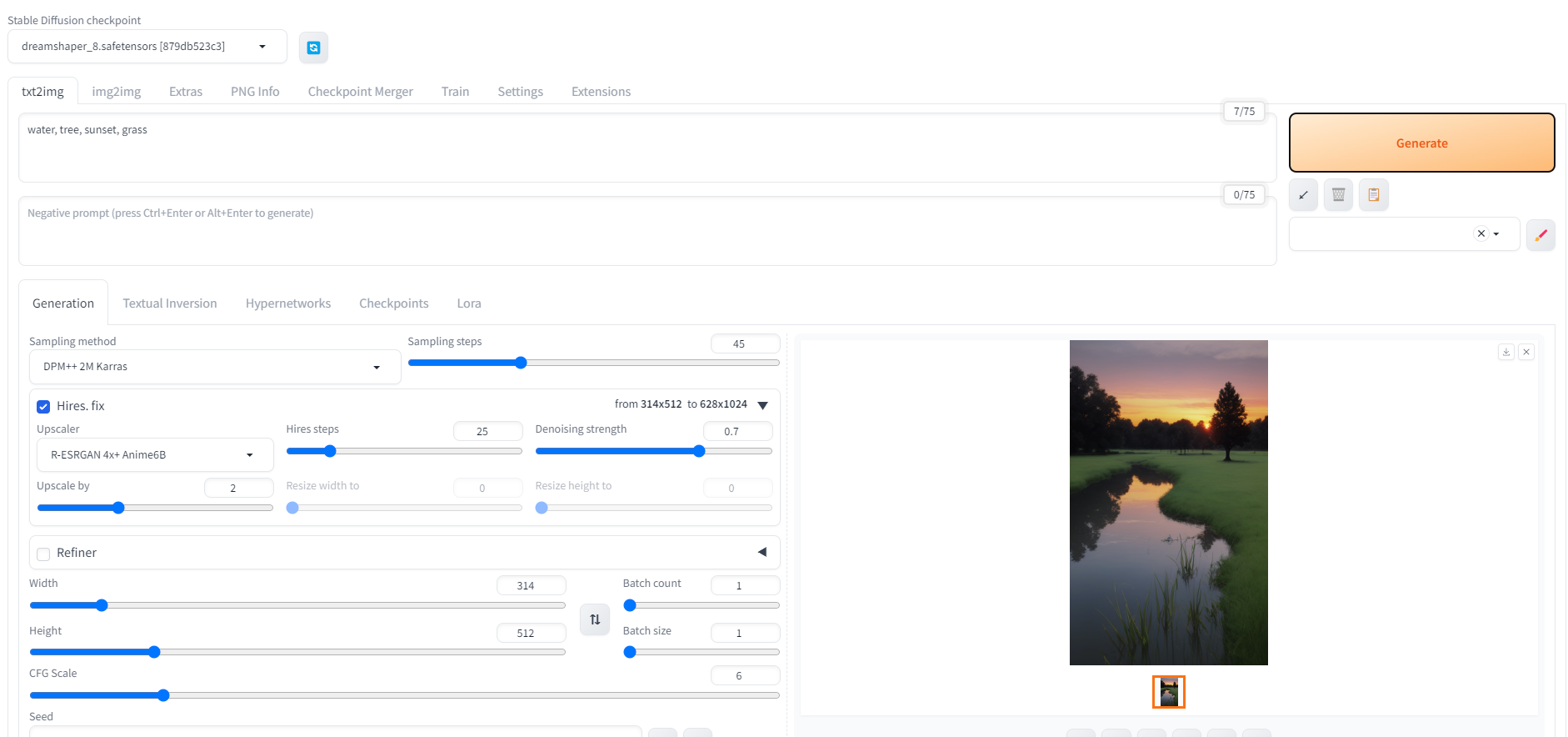Open the PNG Info tab
The height and width of the screenshot is (737, 1568).
point(255,92)
